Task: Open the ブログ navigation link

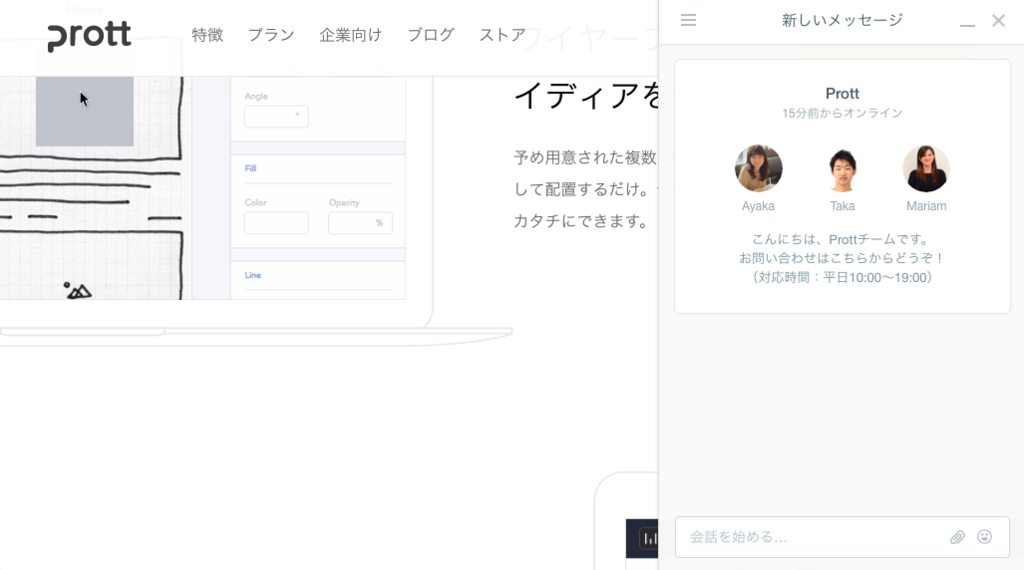Action: coord(430,35)
